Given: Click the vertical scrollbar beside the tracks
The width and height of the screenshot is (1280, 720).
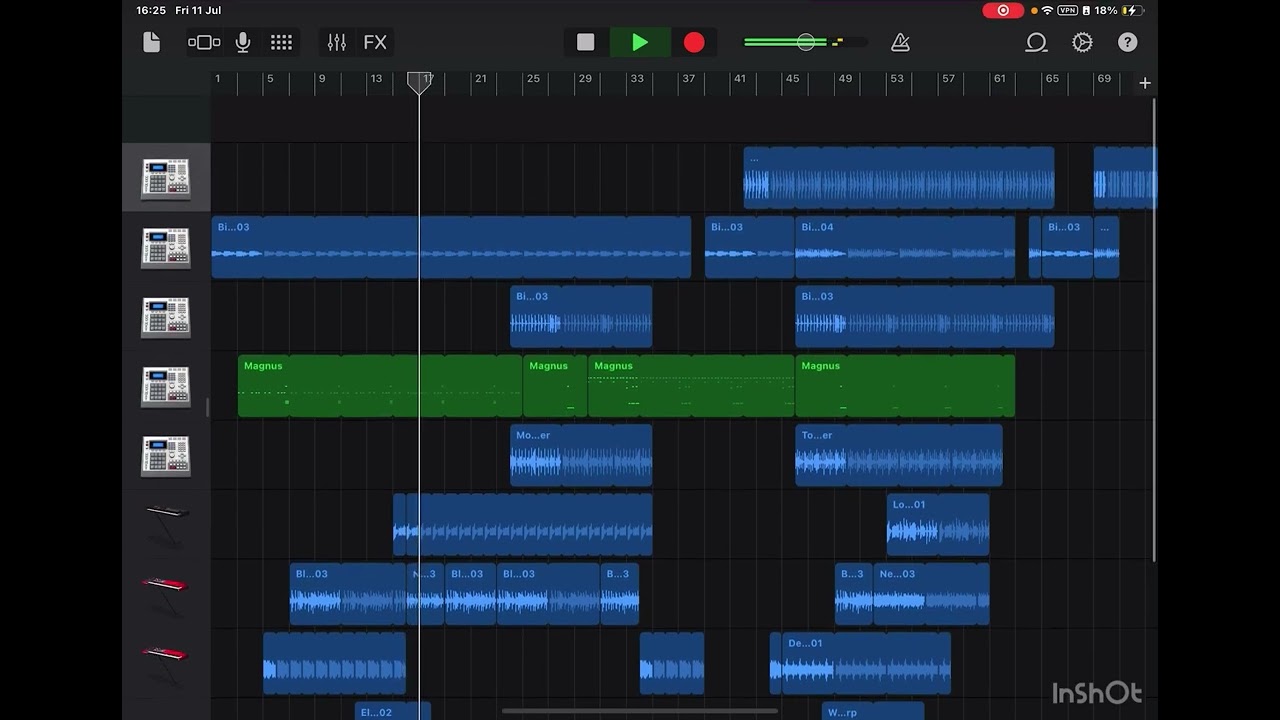Looking at the screenshot, I should click(x=1155, y=330).
